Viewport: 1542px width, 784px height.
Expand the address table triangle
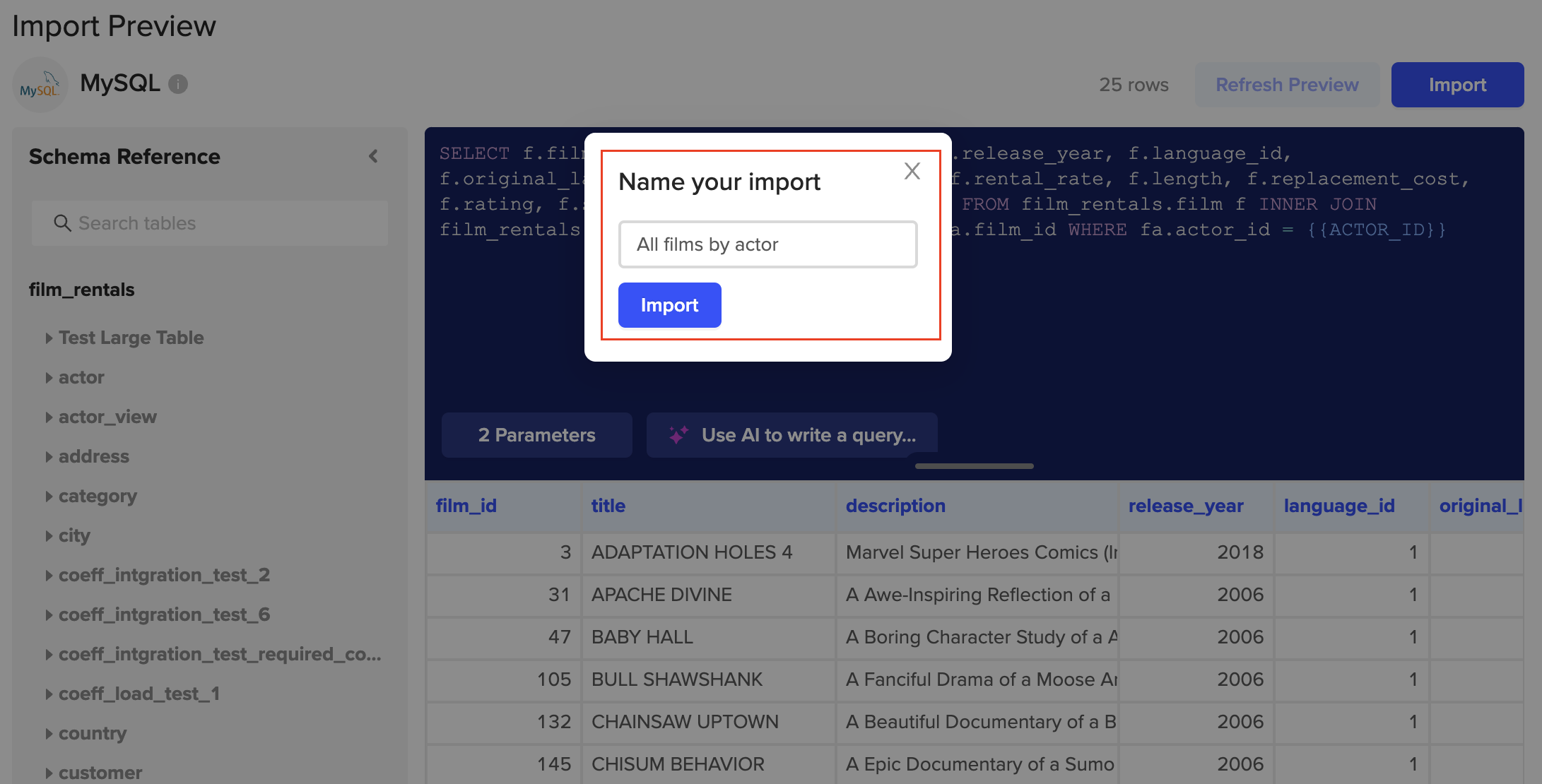49,457
